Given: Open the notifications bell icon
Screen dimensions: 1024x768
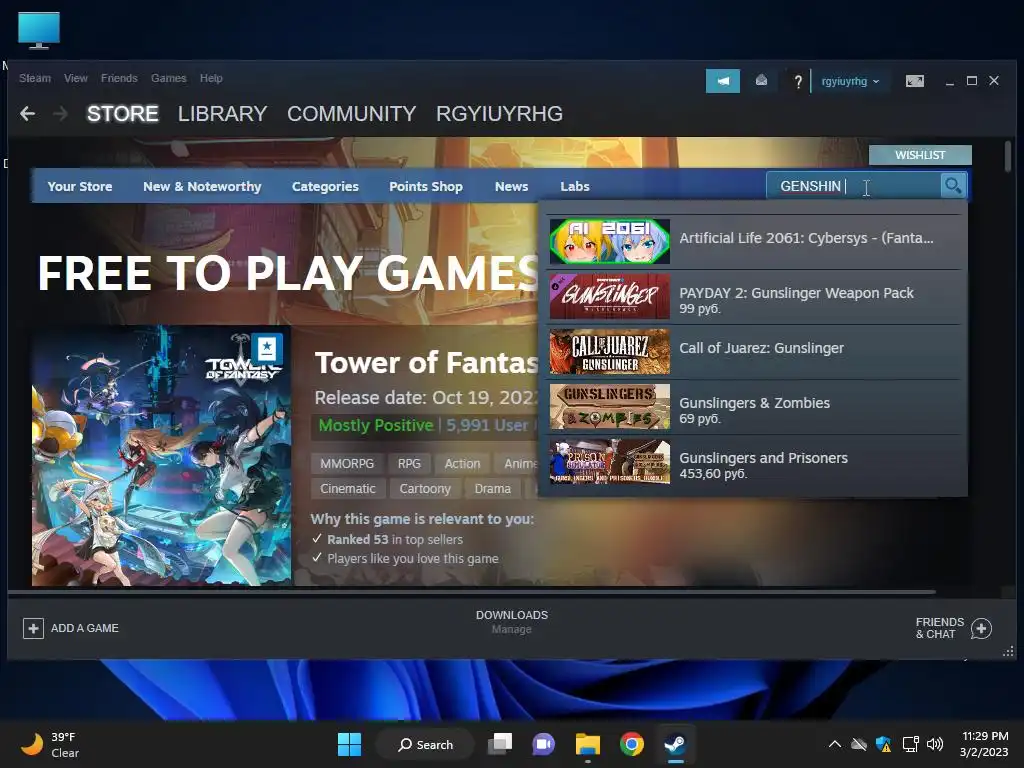Looking at the screenshot, I should pyautogui.click(x=761, y=80).
